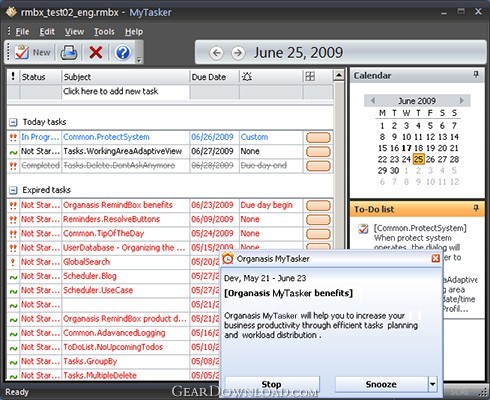This screenshot has height=400, width=490.
Task: Open the toolbar options overflow arrow
Action: [x=139, y=59]
